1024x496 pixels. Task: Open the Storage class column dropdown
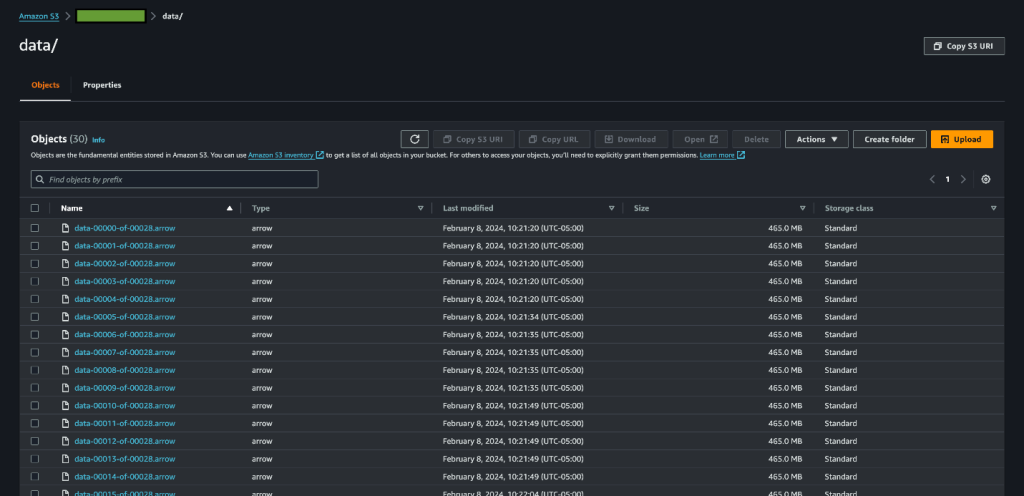(993, 208)
